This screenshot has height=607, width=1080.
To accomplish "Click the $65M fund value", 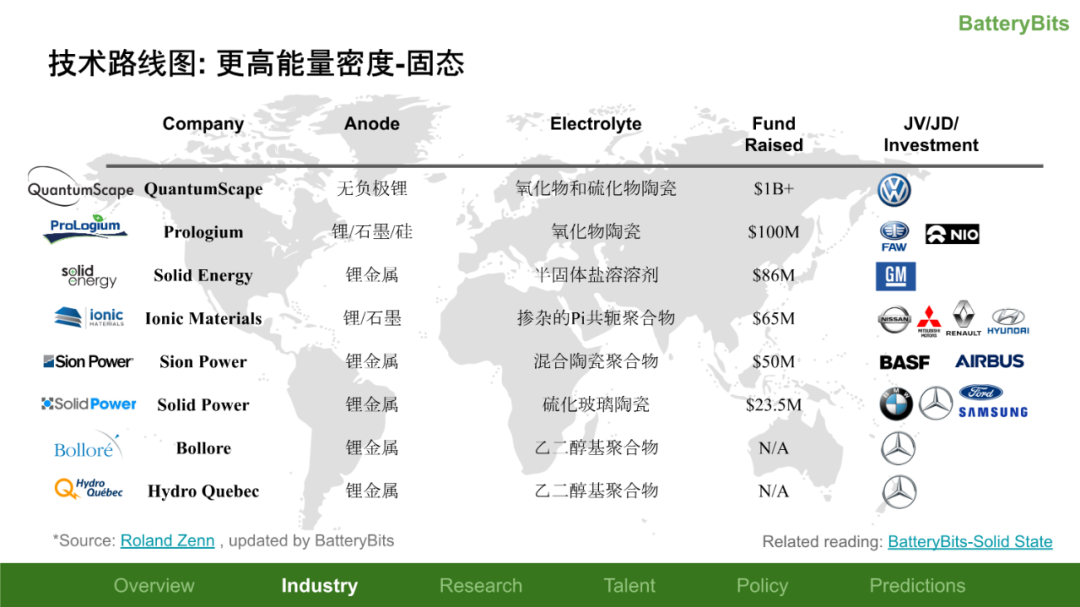I will pyautogui.click(x=773, y=318).
